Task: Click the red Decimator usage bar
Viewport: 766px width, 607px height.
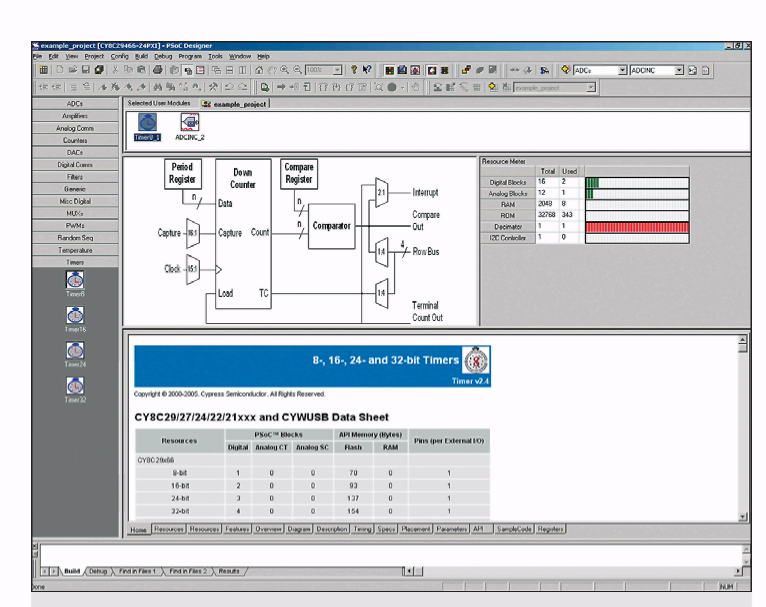Action: (x=637, y=227)
